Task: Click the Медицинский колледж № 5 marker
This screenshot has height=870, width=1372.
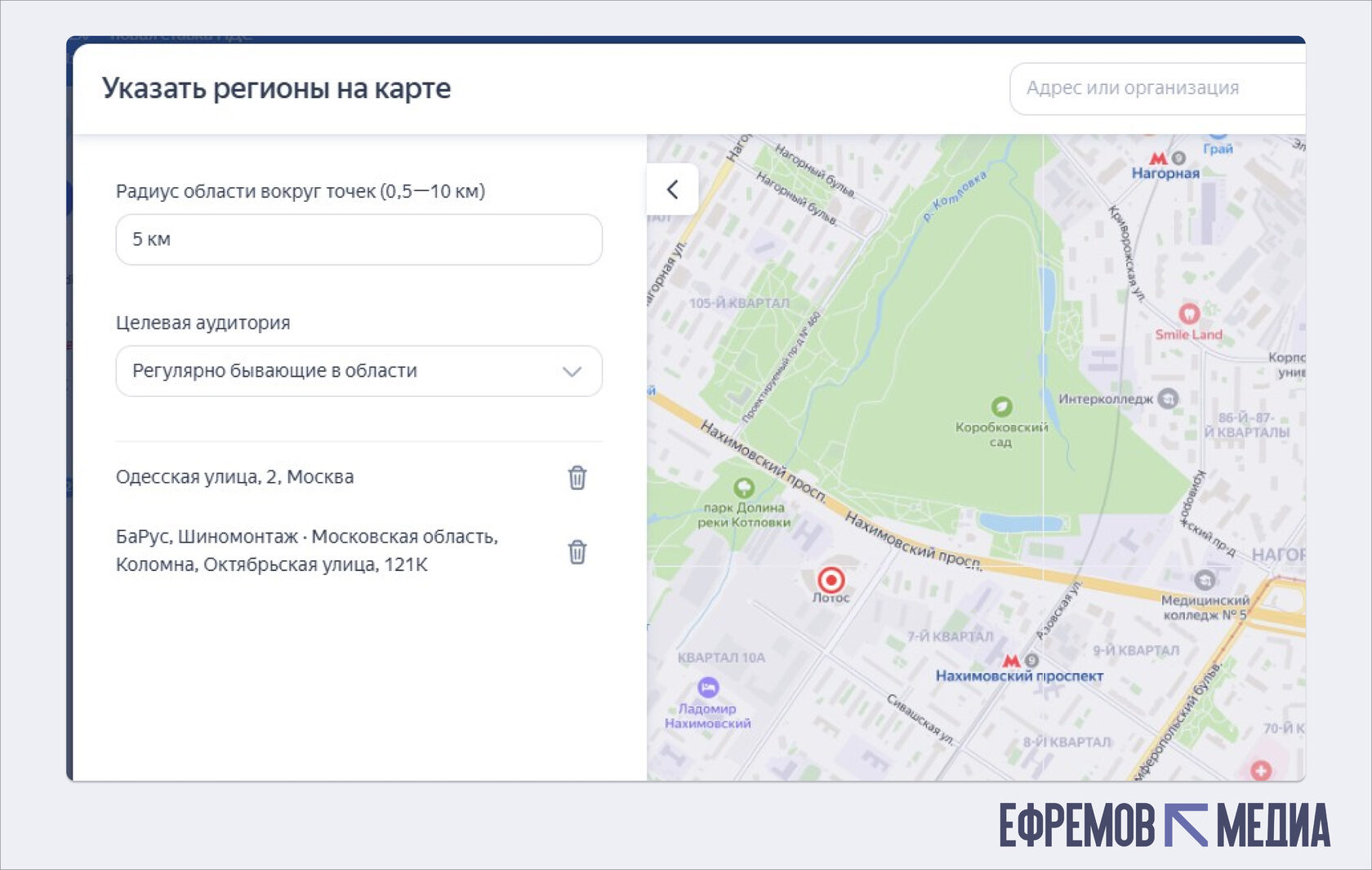Action: (x=1205, y=580)
